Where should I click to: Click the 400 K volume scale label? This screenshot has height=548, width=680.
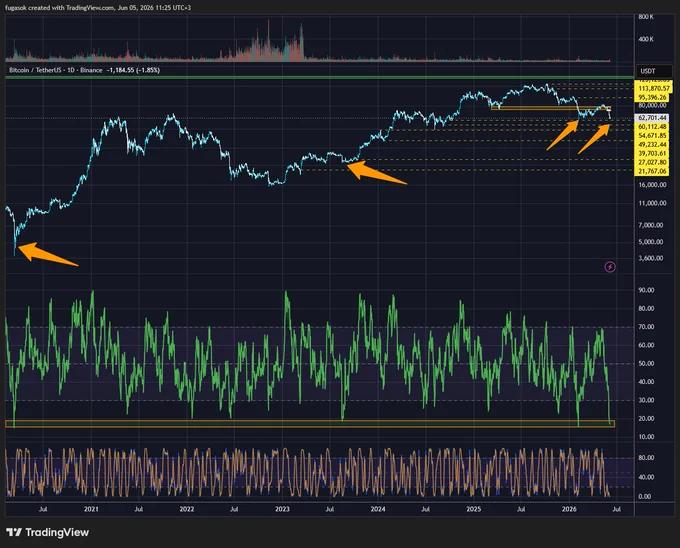(646, 39)
